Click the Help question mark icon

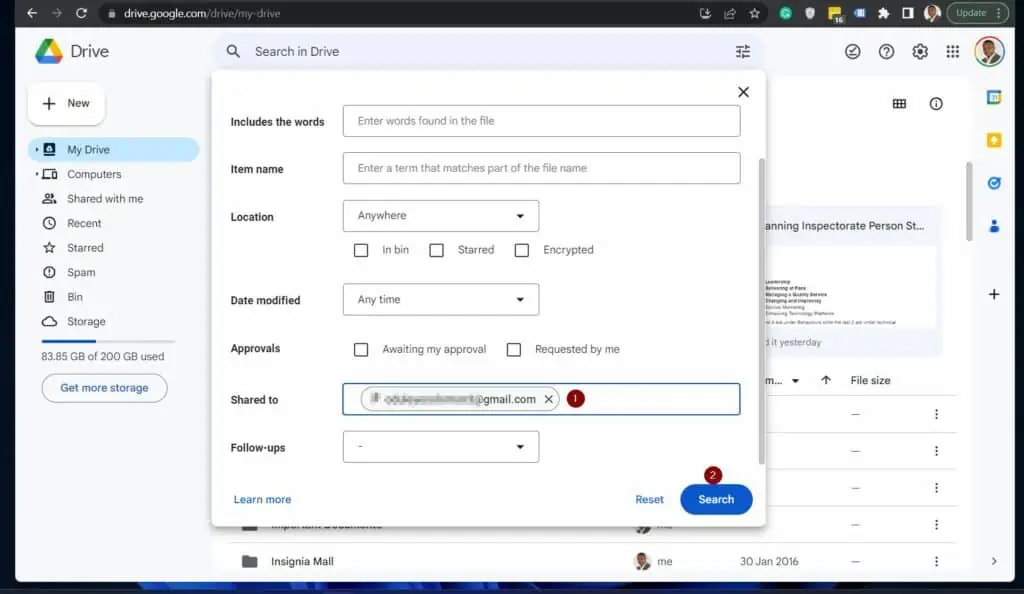click(886, 52)
